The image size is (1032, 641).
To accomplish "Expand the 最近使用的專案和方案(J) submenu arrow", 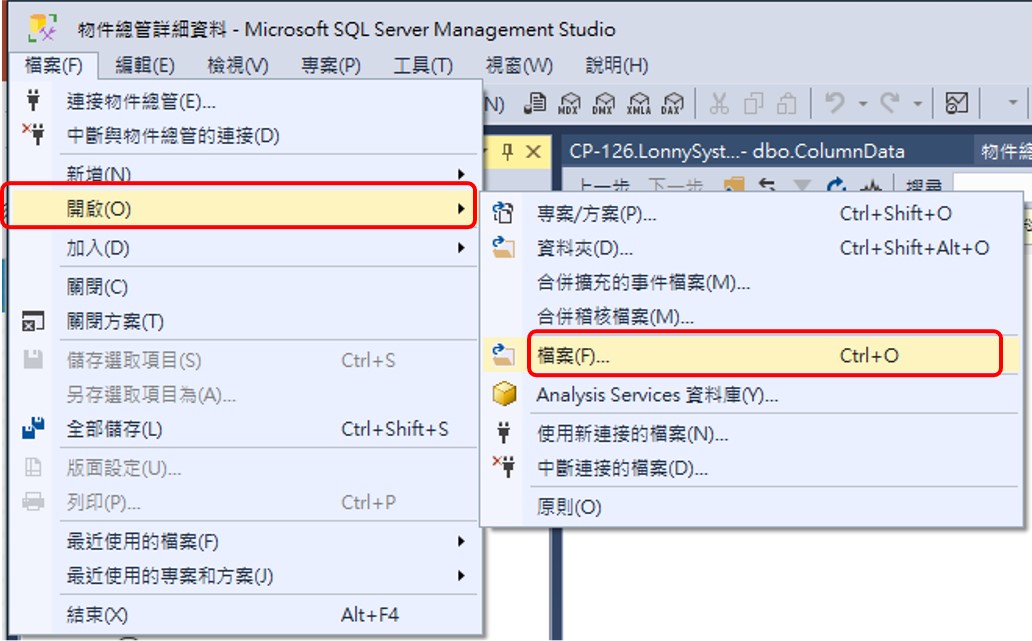I will 461,575.
